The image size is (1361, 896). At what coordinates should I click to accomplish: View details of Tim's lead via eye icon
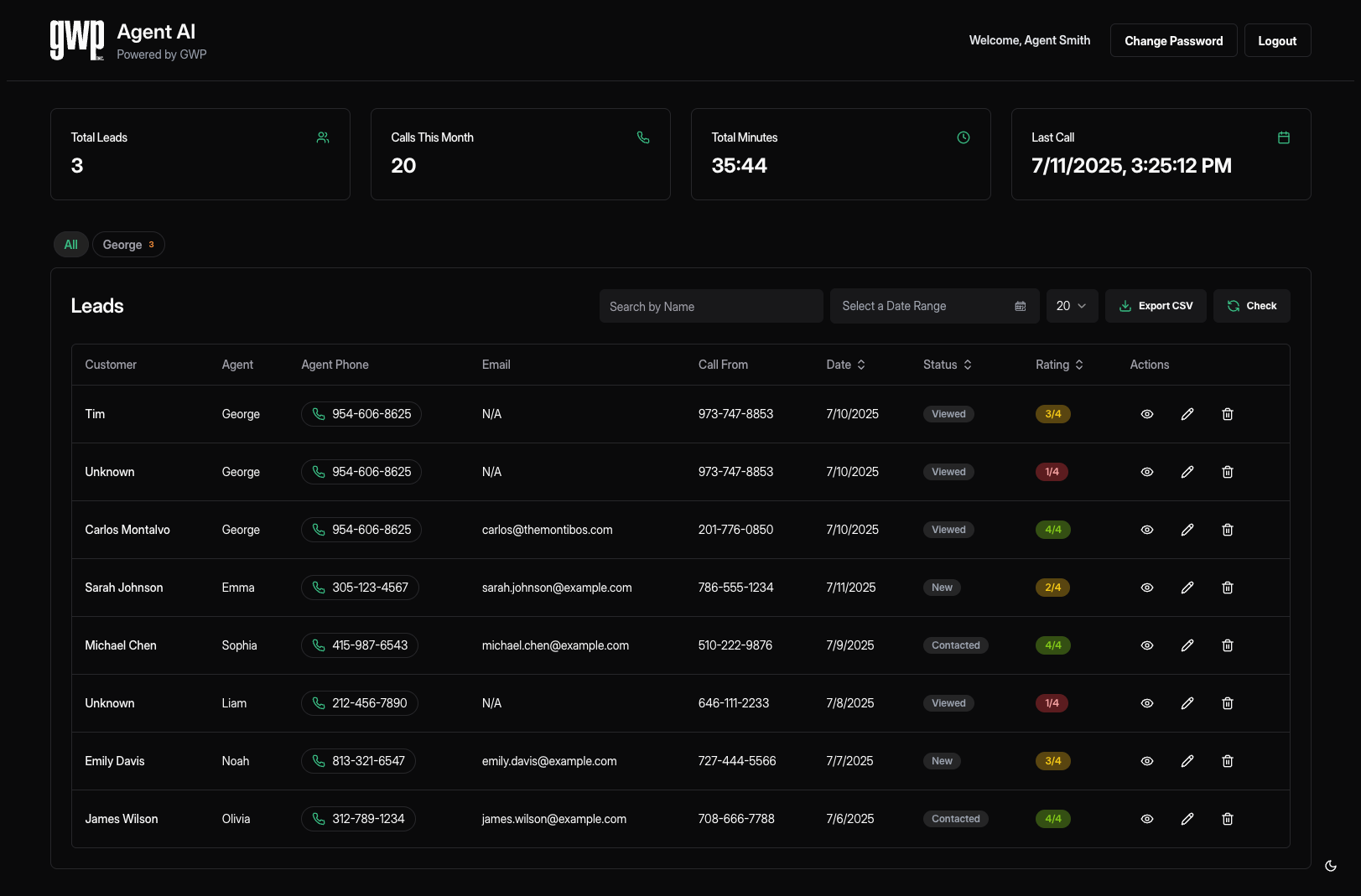click(x=1146, y=414)
